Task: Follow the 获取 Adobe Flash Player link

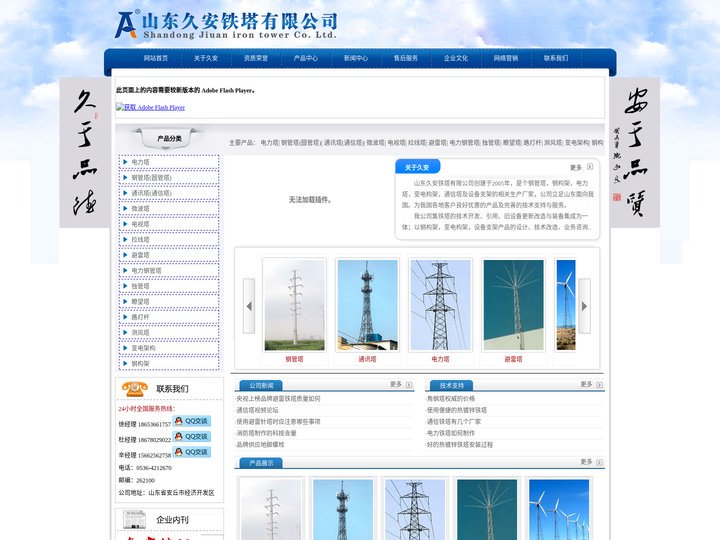Action: [x=154, y=107]
